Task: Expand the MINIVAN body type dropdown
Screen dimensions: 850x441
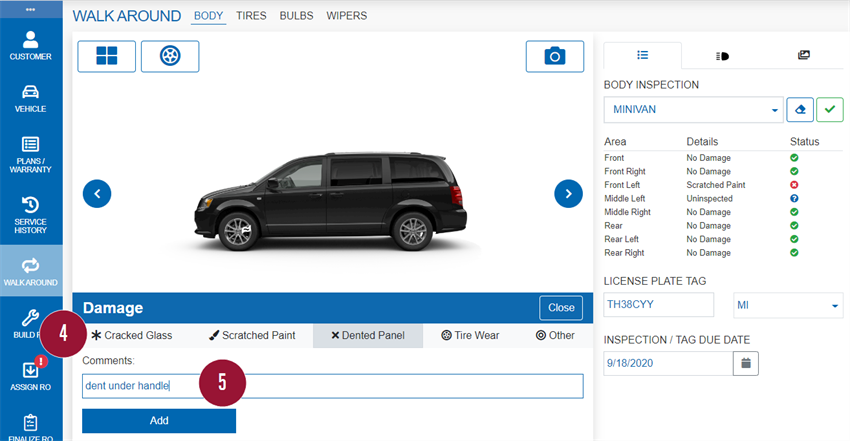Action: point(693,109)
